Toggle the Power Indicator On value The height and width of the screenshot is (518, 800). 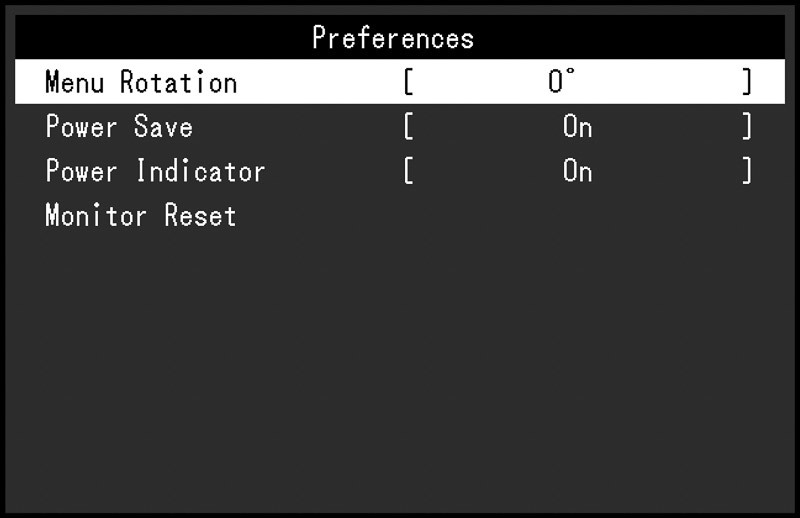pos(578,170)
